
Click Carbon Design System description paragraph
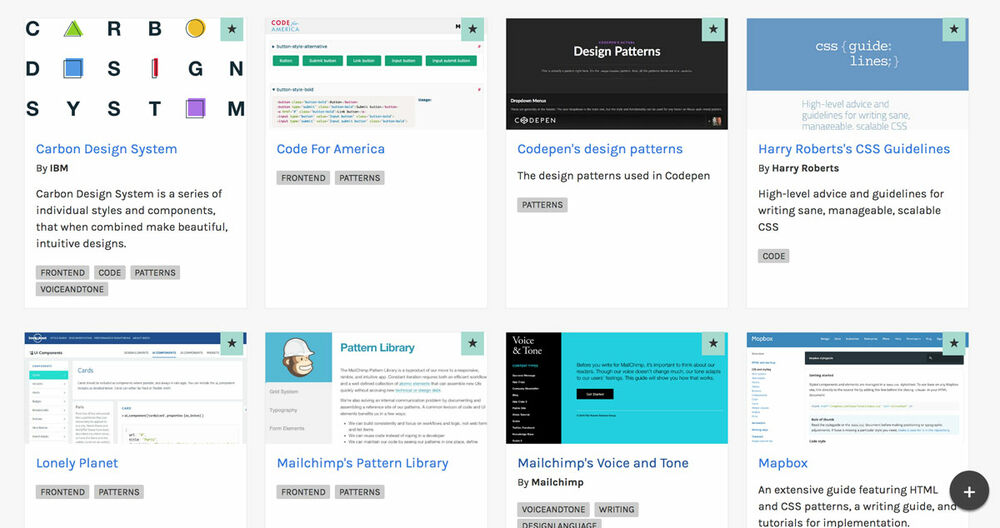click(132, 219)
